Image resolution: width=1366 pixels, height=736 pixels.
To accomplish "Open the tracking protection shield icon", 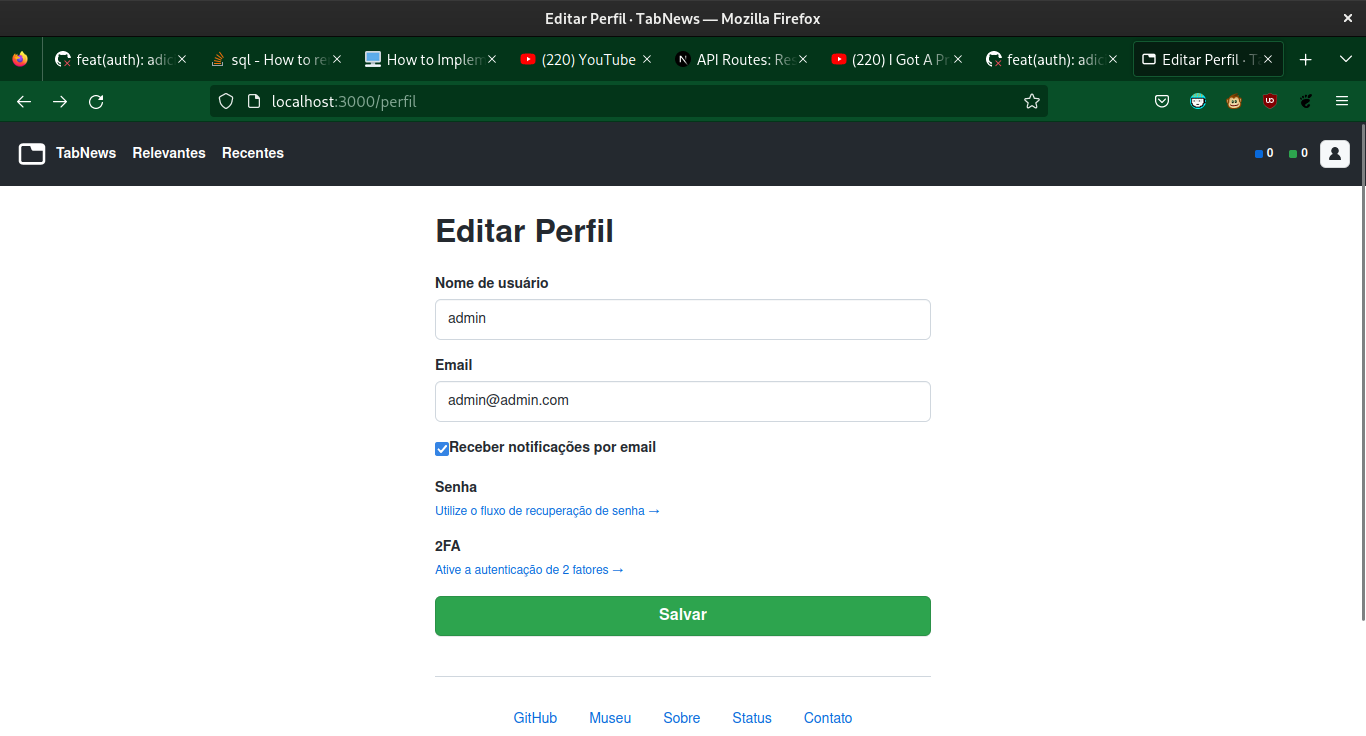I will (x=226, y=101).
